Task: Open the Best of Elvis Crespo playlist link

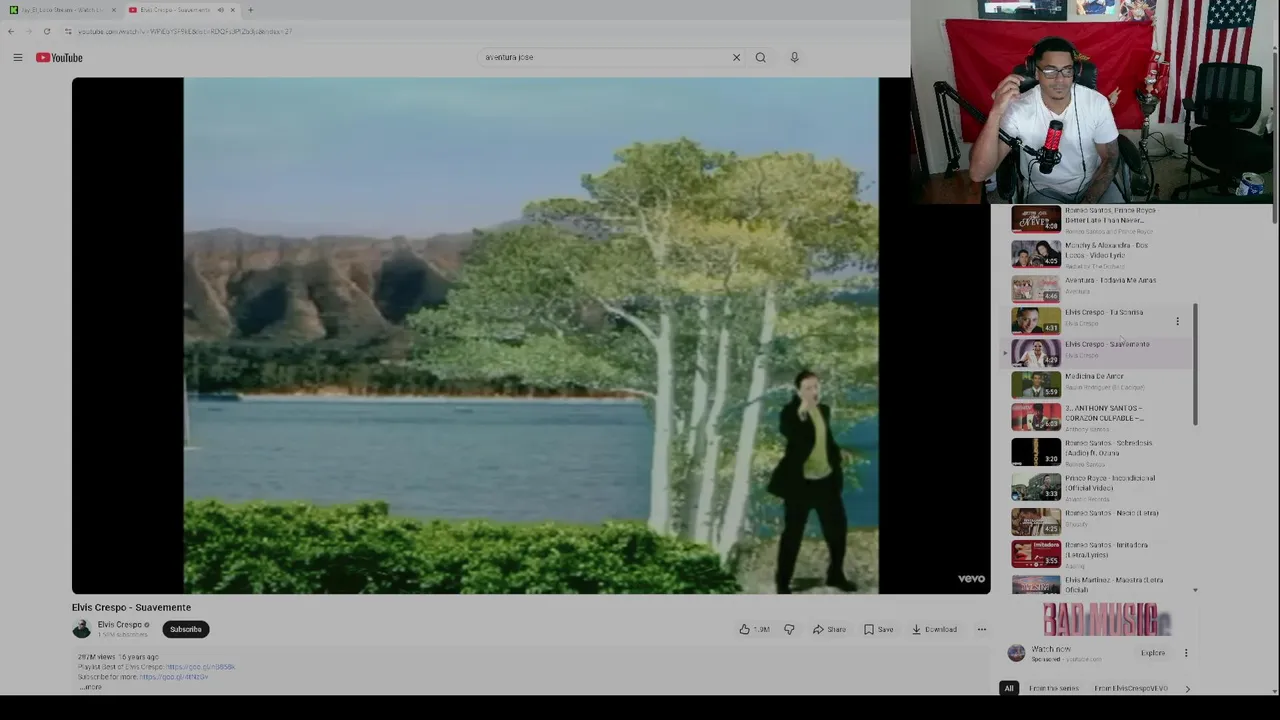Action: point(200,667)
